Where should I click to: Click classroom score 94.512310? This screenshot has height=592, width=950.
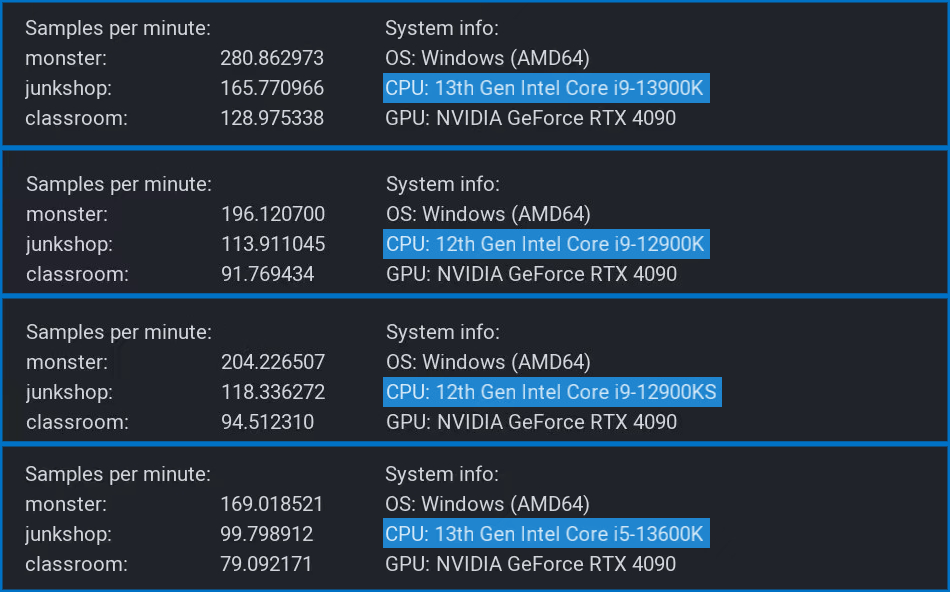[268, 422]
